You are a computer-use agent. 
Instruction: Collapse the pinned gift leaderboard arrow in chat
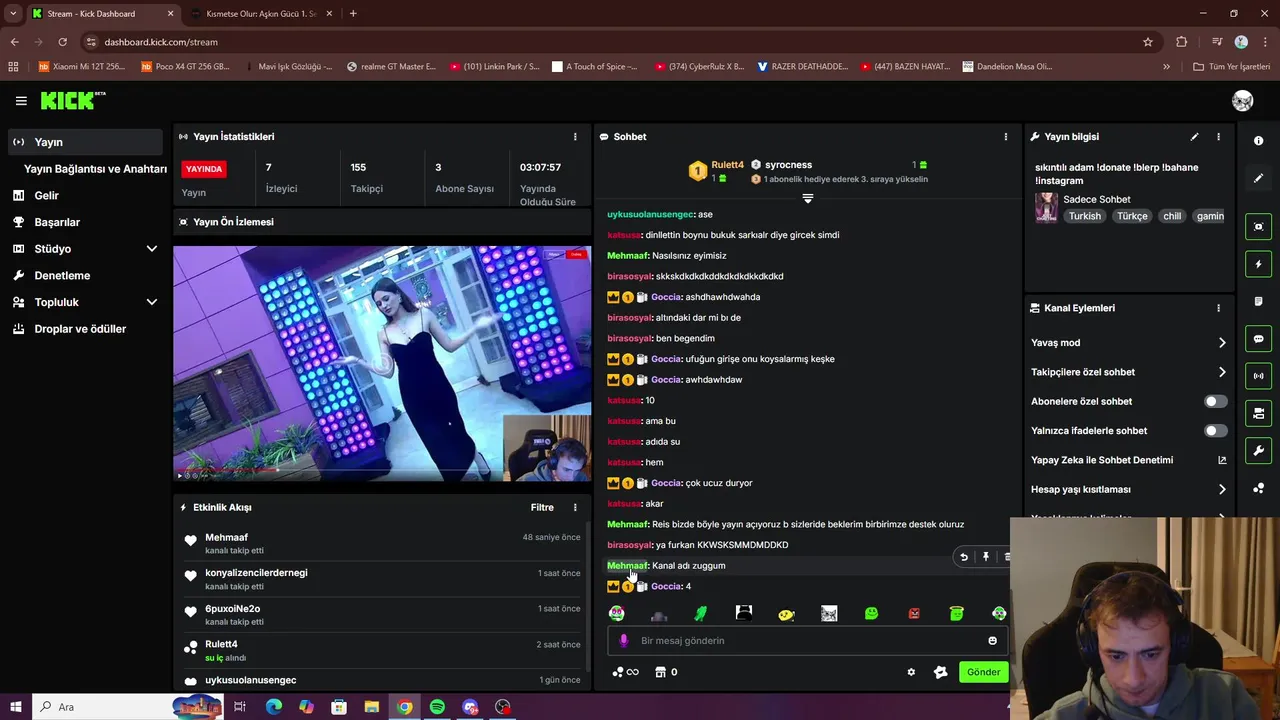point(808,198)
